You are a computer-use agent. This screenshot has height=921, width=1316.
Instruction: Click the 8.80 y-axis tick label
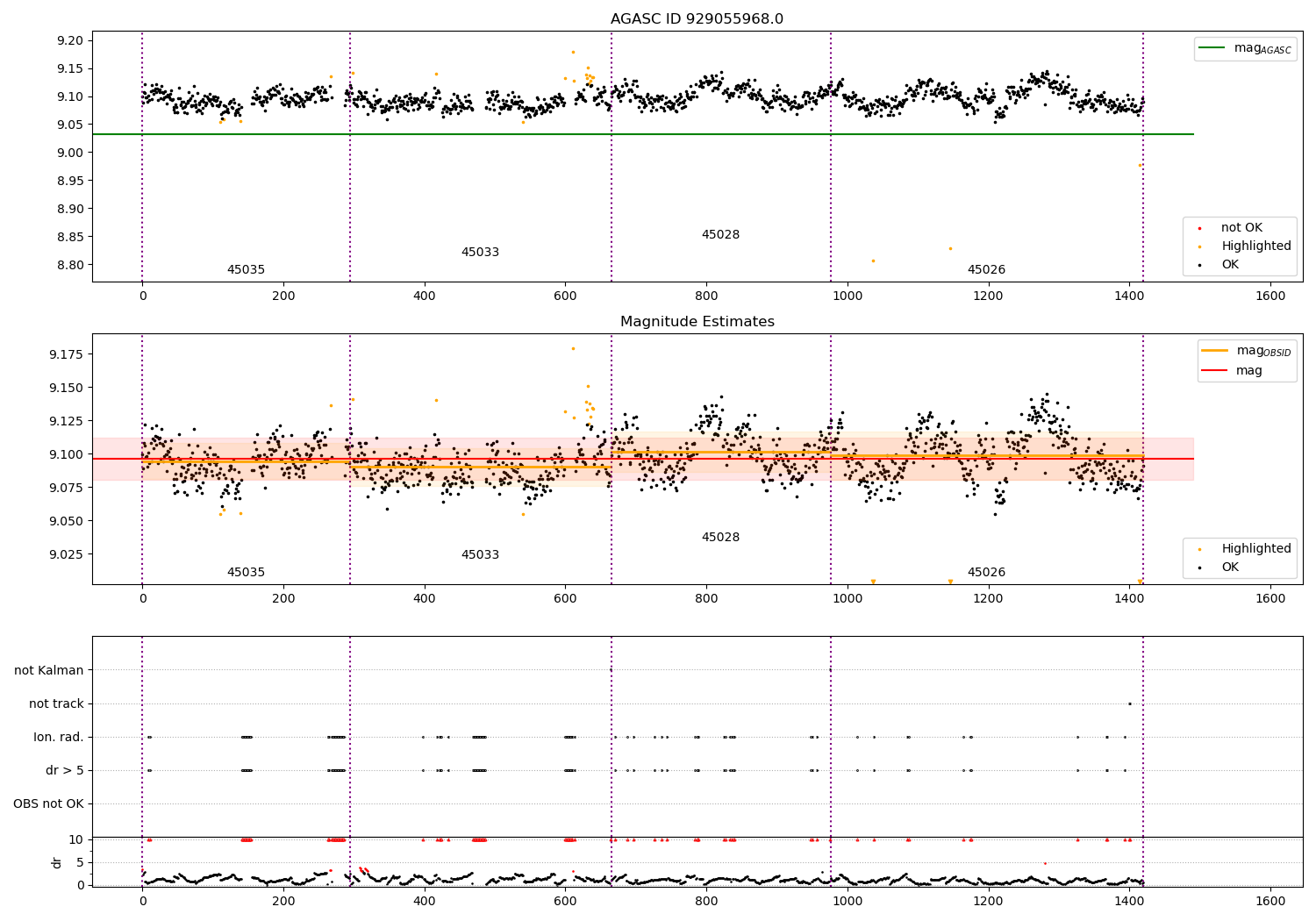tap(69, 266)
